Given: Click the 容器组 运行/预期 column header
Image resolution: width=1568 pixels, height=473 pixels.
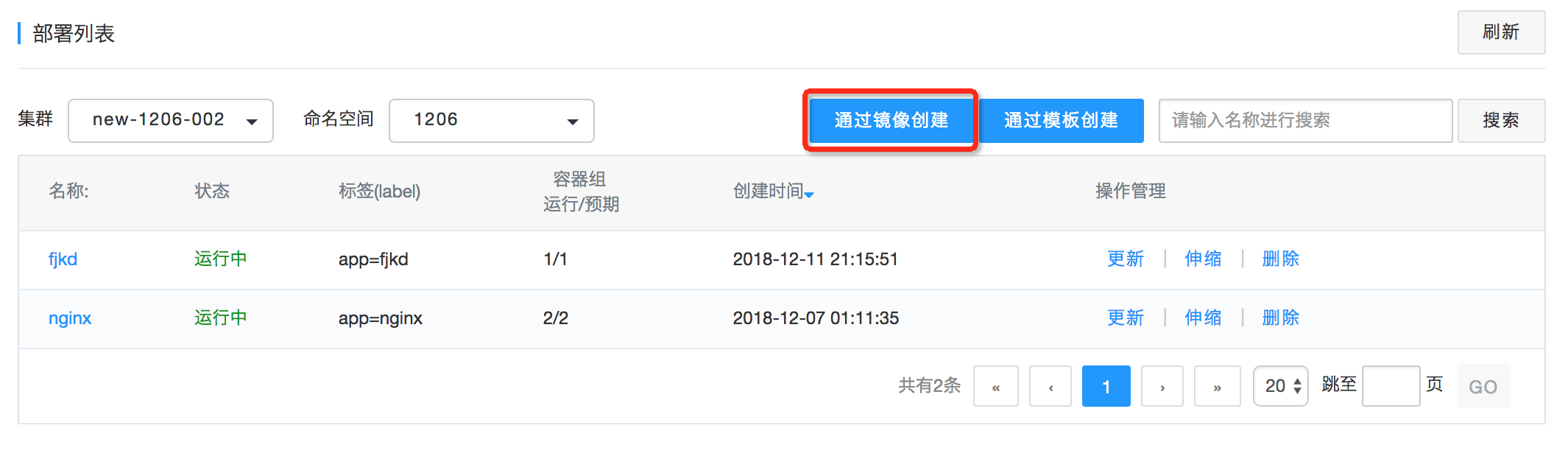Looking at the screenshot, I should pos(581,192).
